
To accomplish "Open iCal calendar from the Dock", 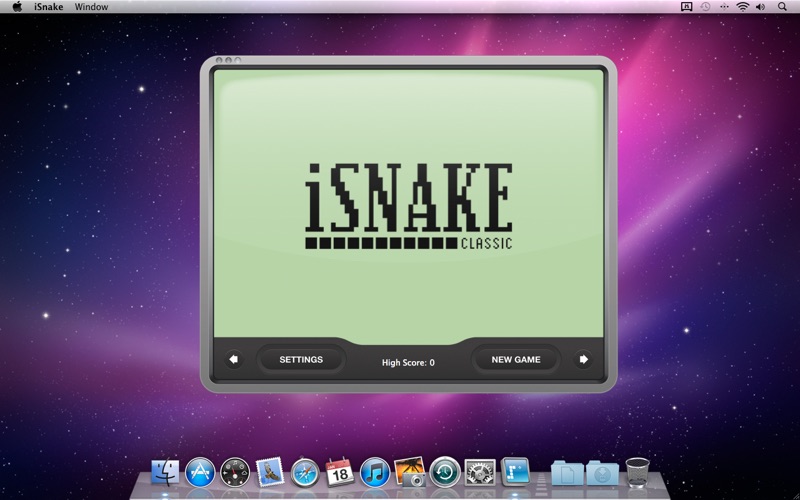I will coord(340,472).
